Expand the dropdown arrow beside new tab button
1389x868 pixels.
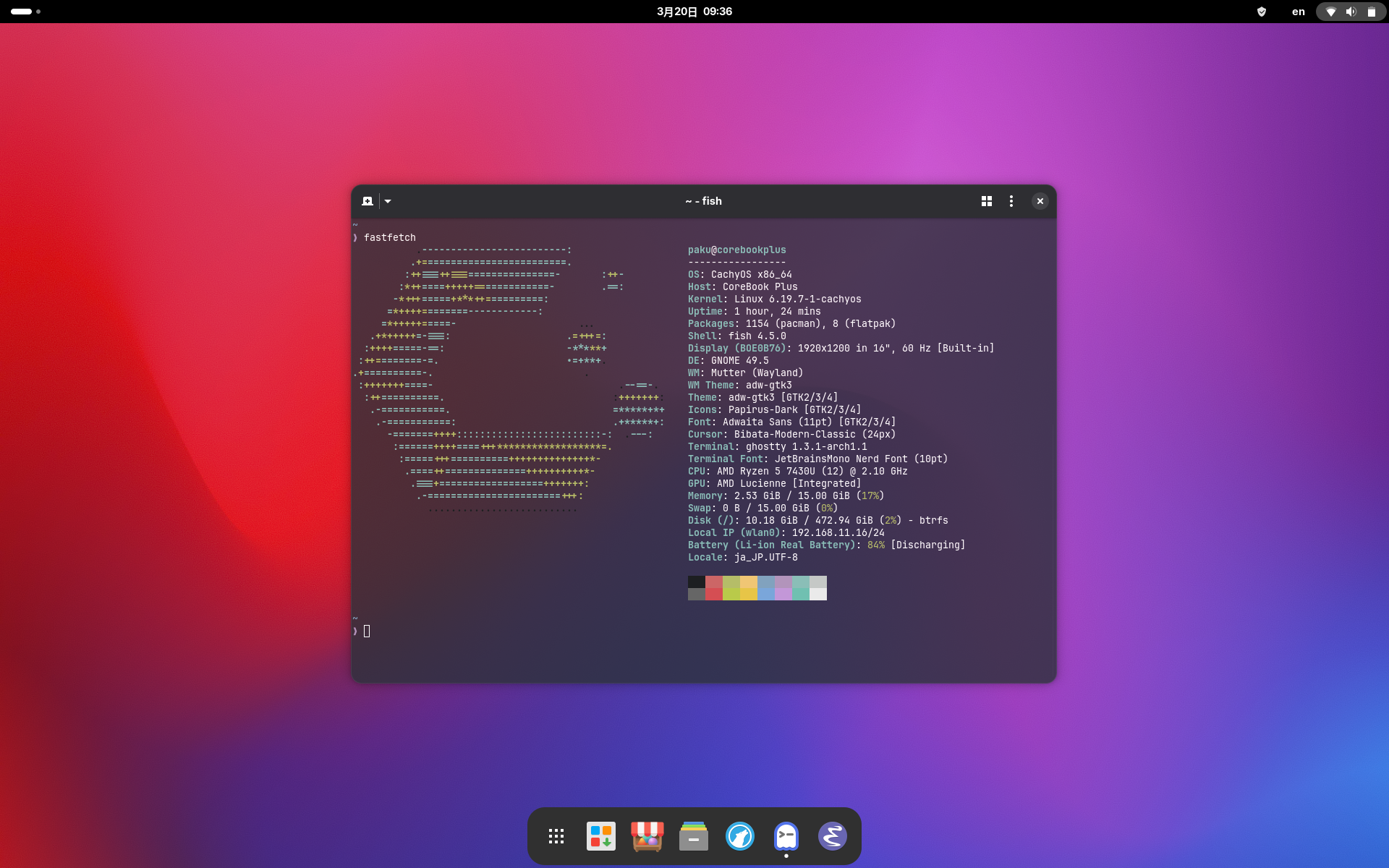[388, 201]
